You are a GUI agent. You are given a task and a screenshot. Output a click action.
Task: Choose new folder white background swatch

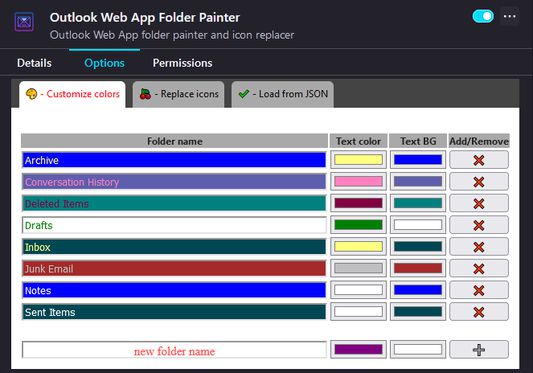[418, 350]
